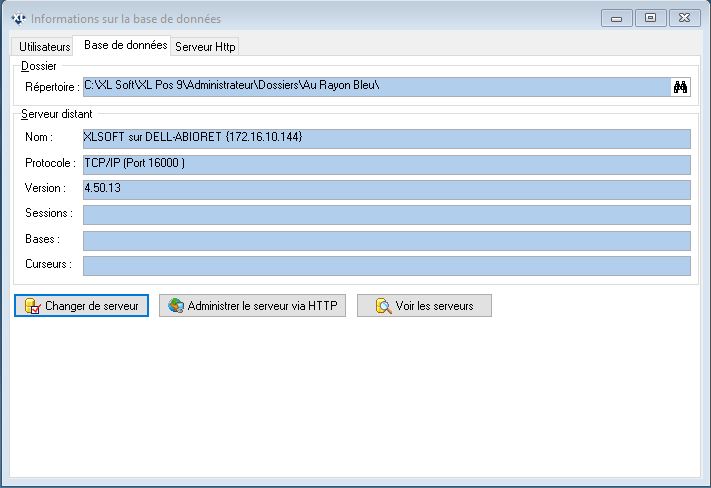The height and width of the screenshot is (488, 711).
Task: Click the binoculars browse icon beside Répertoire
Action: point(680,88)
